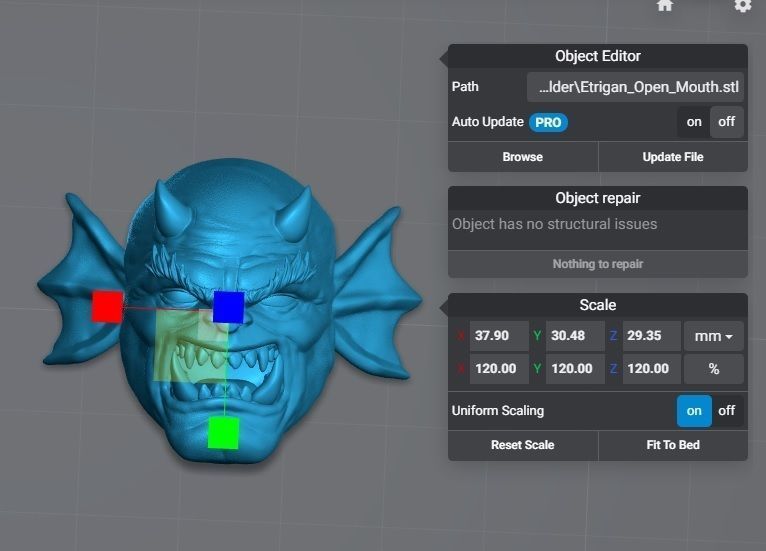Click Fit To Bed

coord(673,445)
